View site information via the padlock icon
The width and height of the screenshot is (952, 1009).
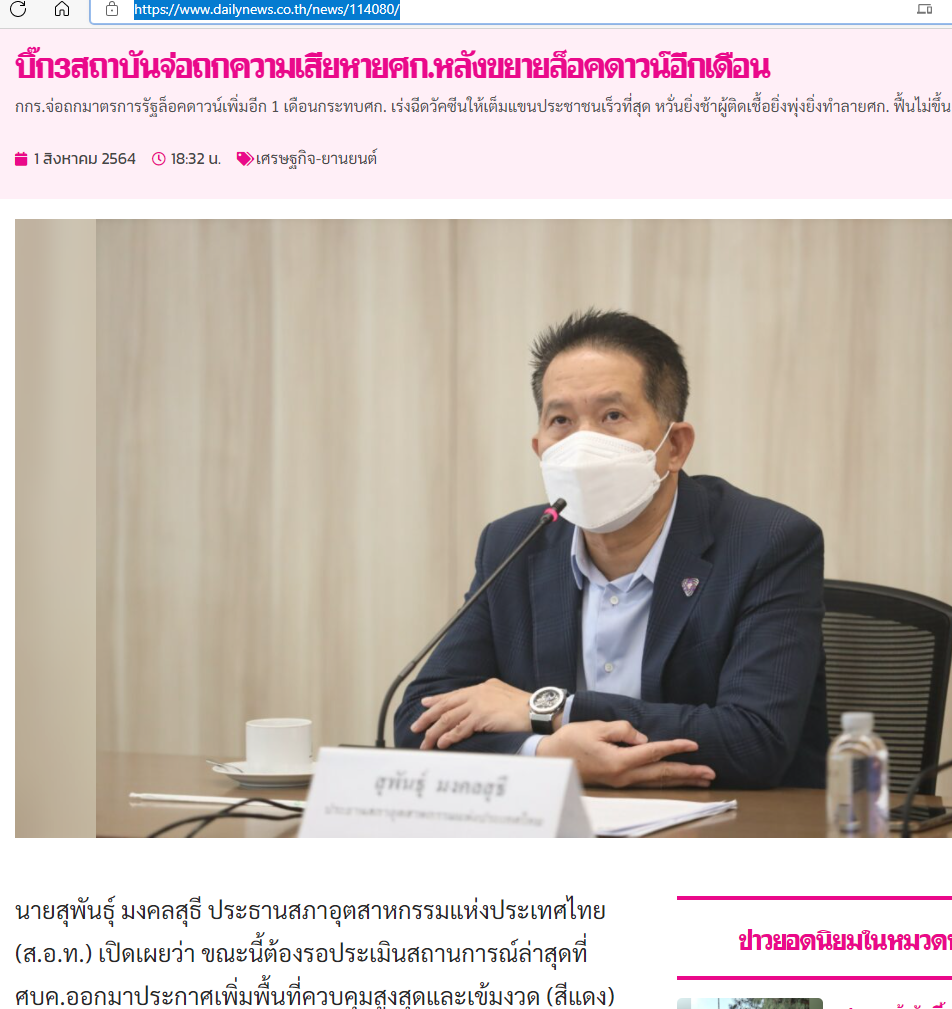112,9
